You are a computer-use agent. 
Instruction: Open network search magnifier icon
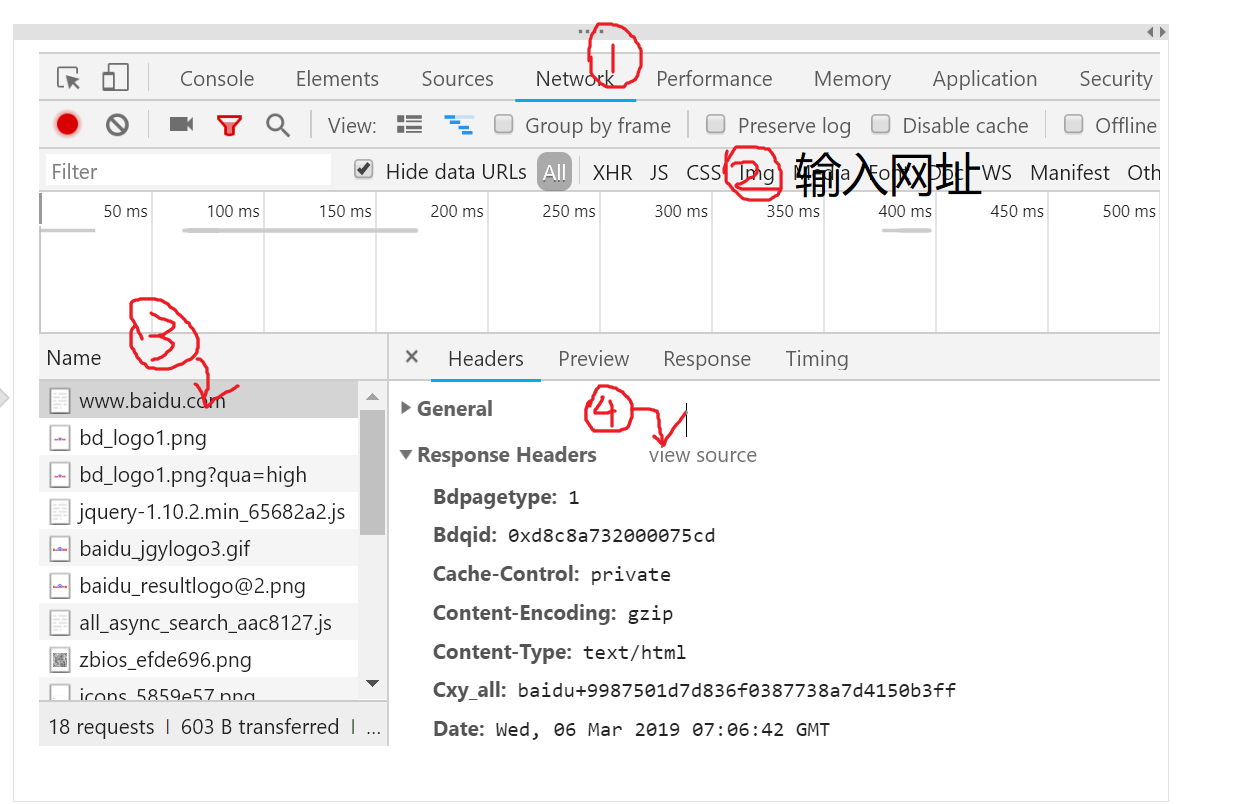278,125
